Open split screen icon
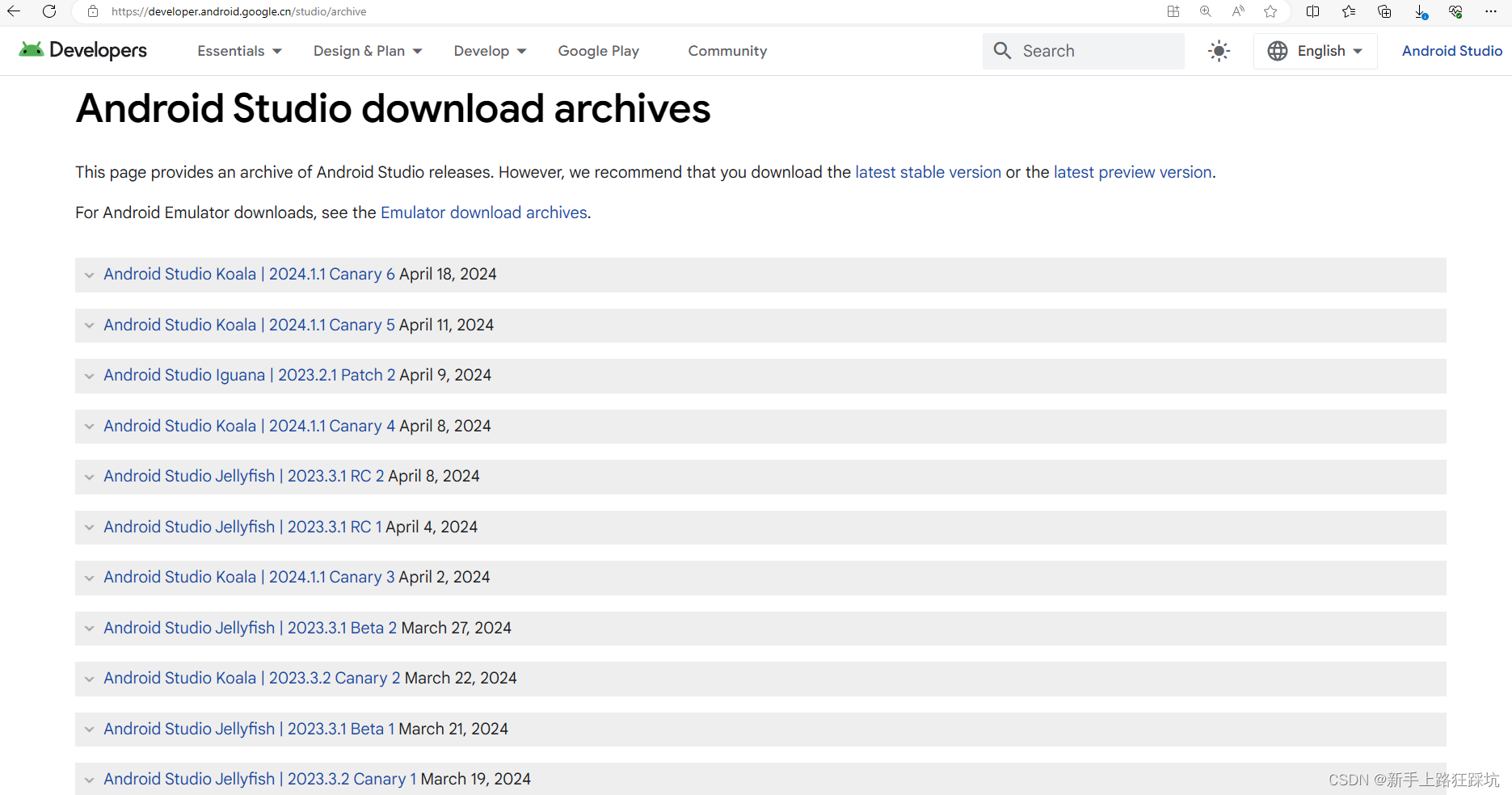 click(1313, 11)
